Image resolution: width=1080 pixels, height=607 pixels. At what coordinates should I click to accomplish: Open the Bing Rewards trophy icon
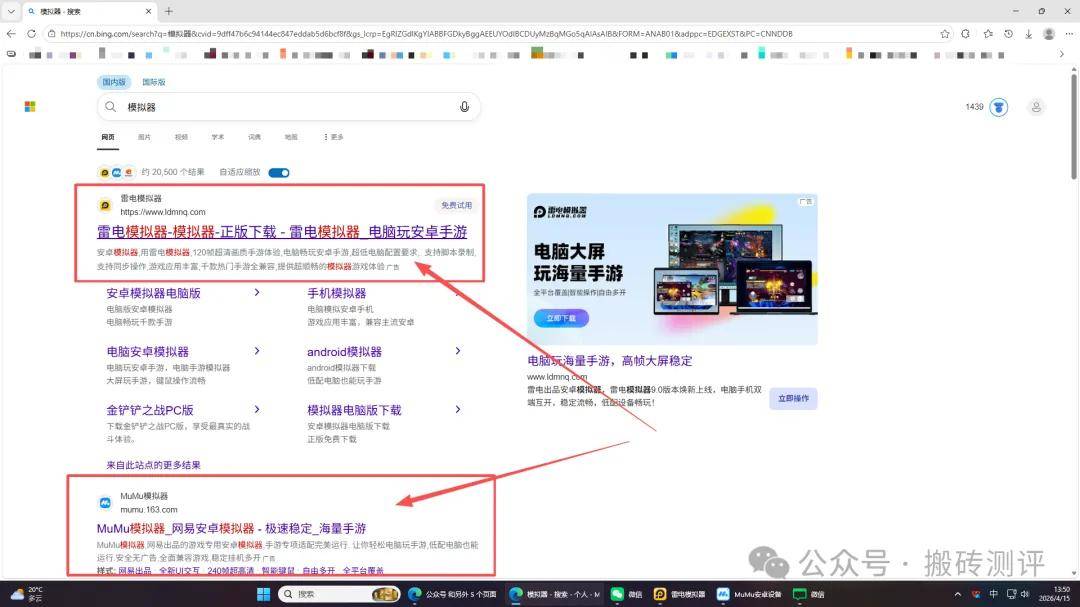[1000, 107]
